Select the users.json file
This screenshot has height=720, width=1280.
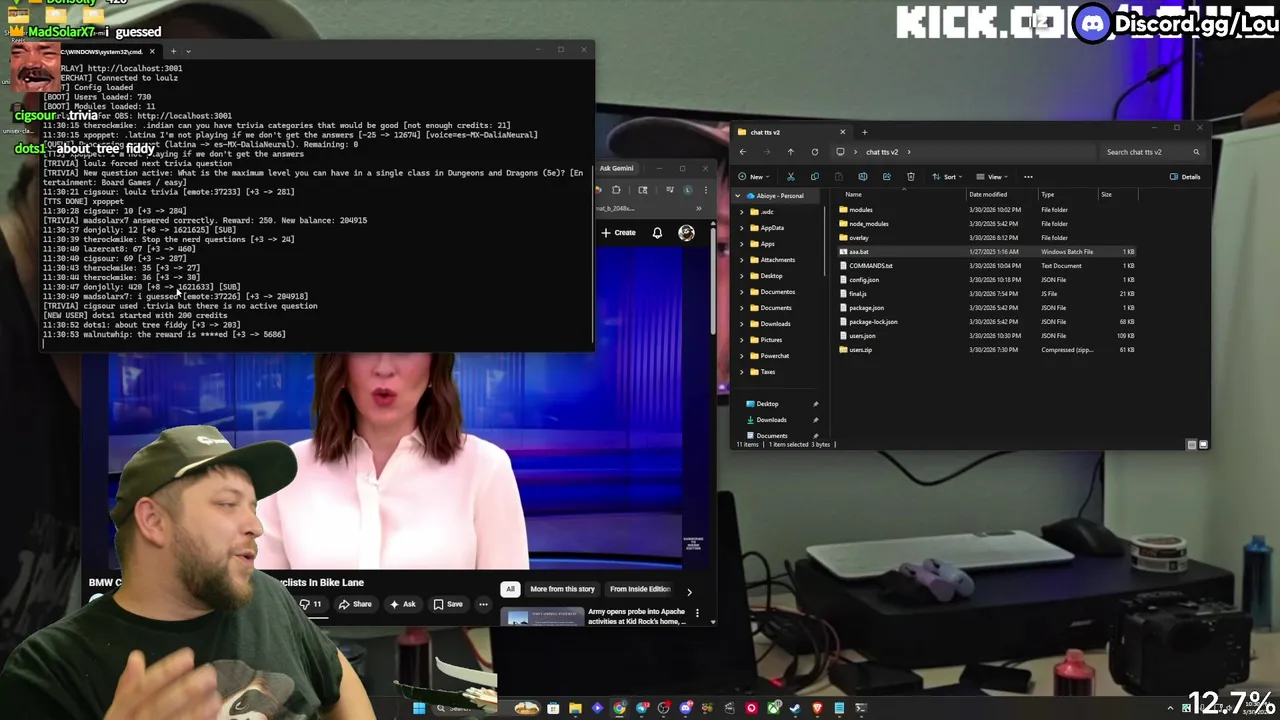pyautogui.click(x=861, y=336)
